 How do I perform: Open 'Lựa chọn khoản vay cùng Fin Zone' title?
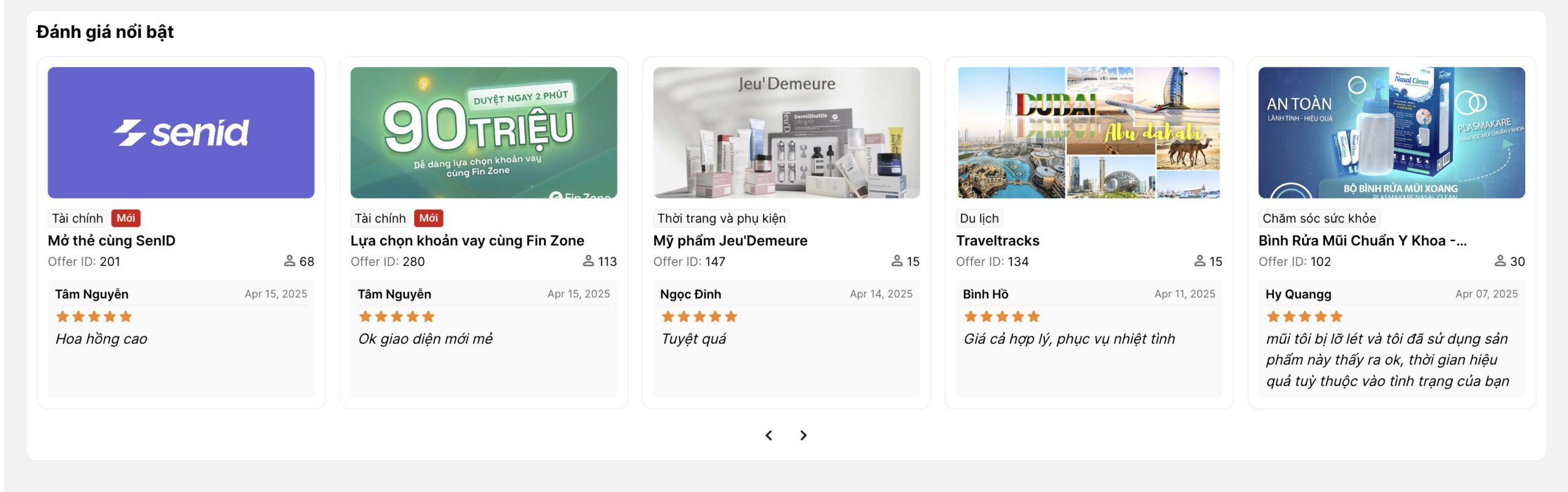click(x=467, y=240)
